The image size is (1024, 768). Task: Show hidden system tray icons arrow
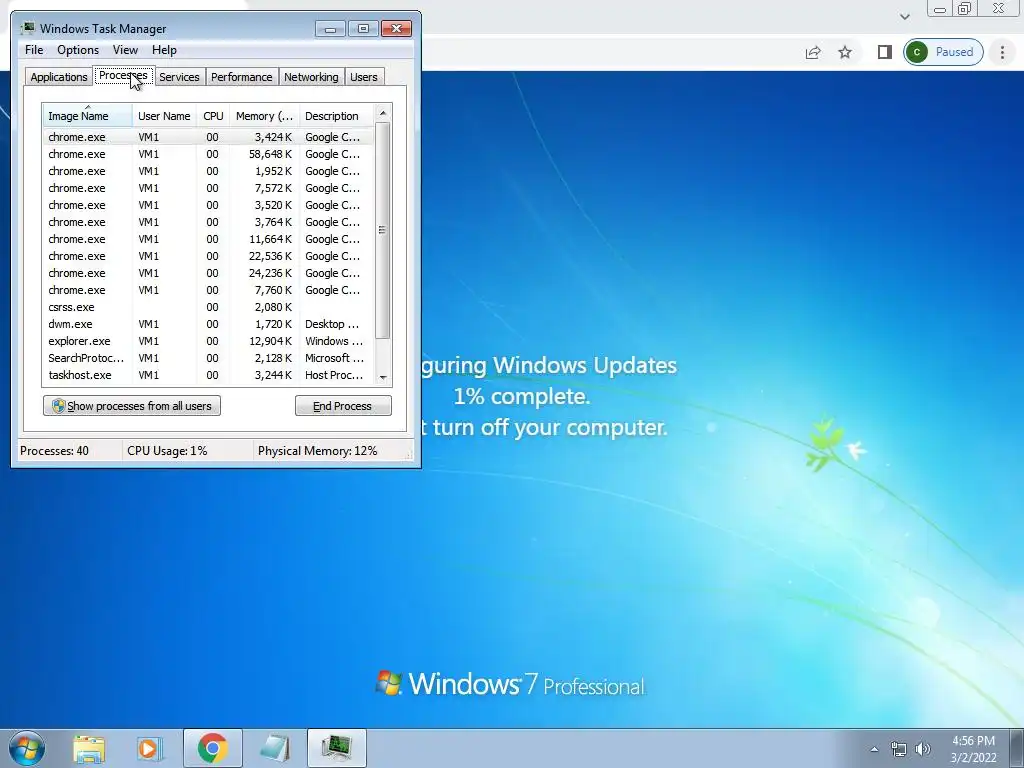point(874,749)
